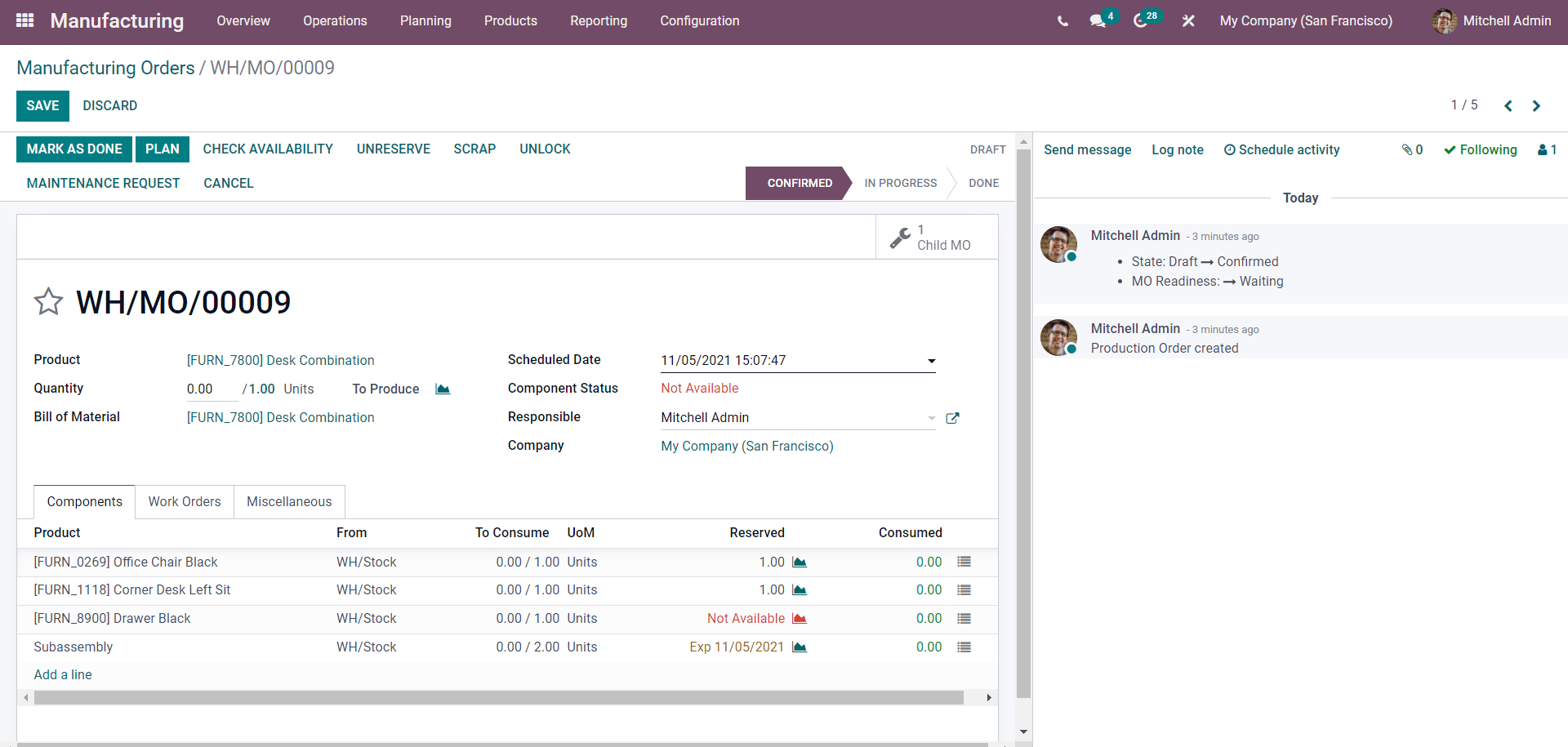Open the Products menu
Image resolution: width=1568 pixels, height=747 pixels.
[510, 21]
